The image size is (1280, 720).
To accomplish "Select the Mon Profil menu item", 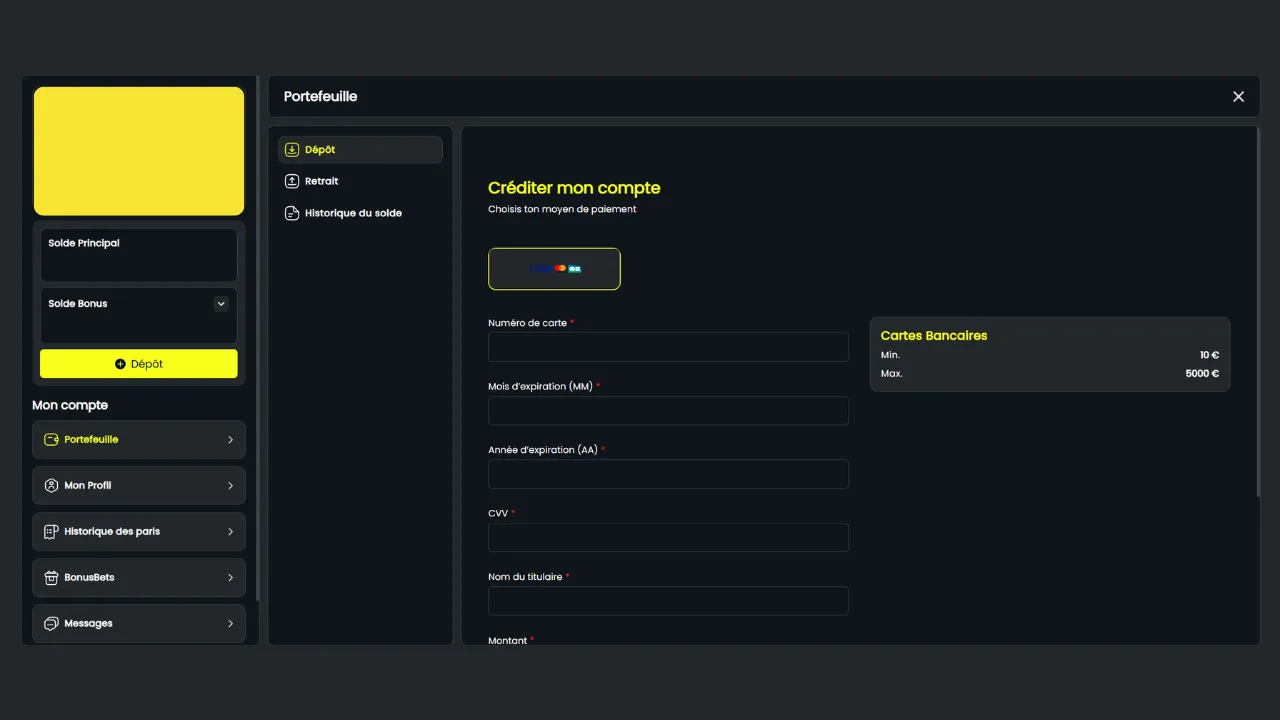I will tap(139, 486).
